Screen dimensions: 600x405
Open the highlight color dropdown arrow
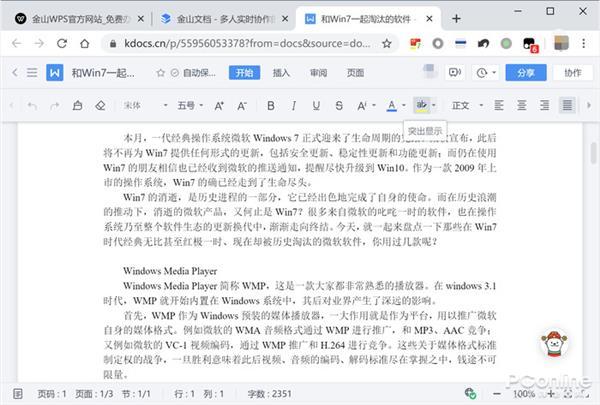434,105
